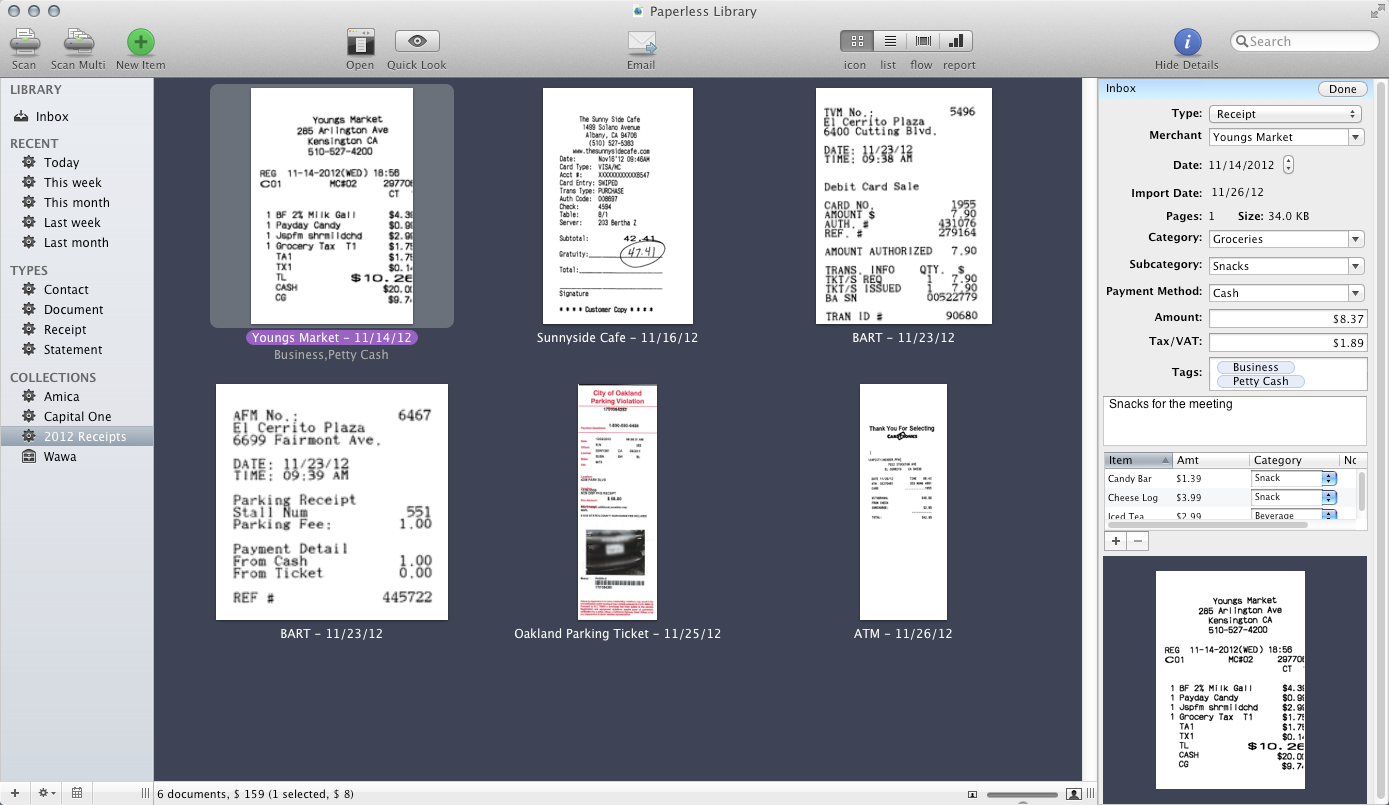The width and height of the screenshot is (1389, 805).
Task: Click the notes field "Snacks for the meeting"
Action: (1234, 420)
